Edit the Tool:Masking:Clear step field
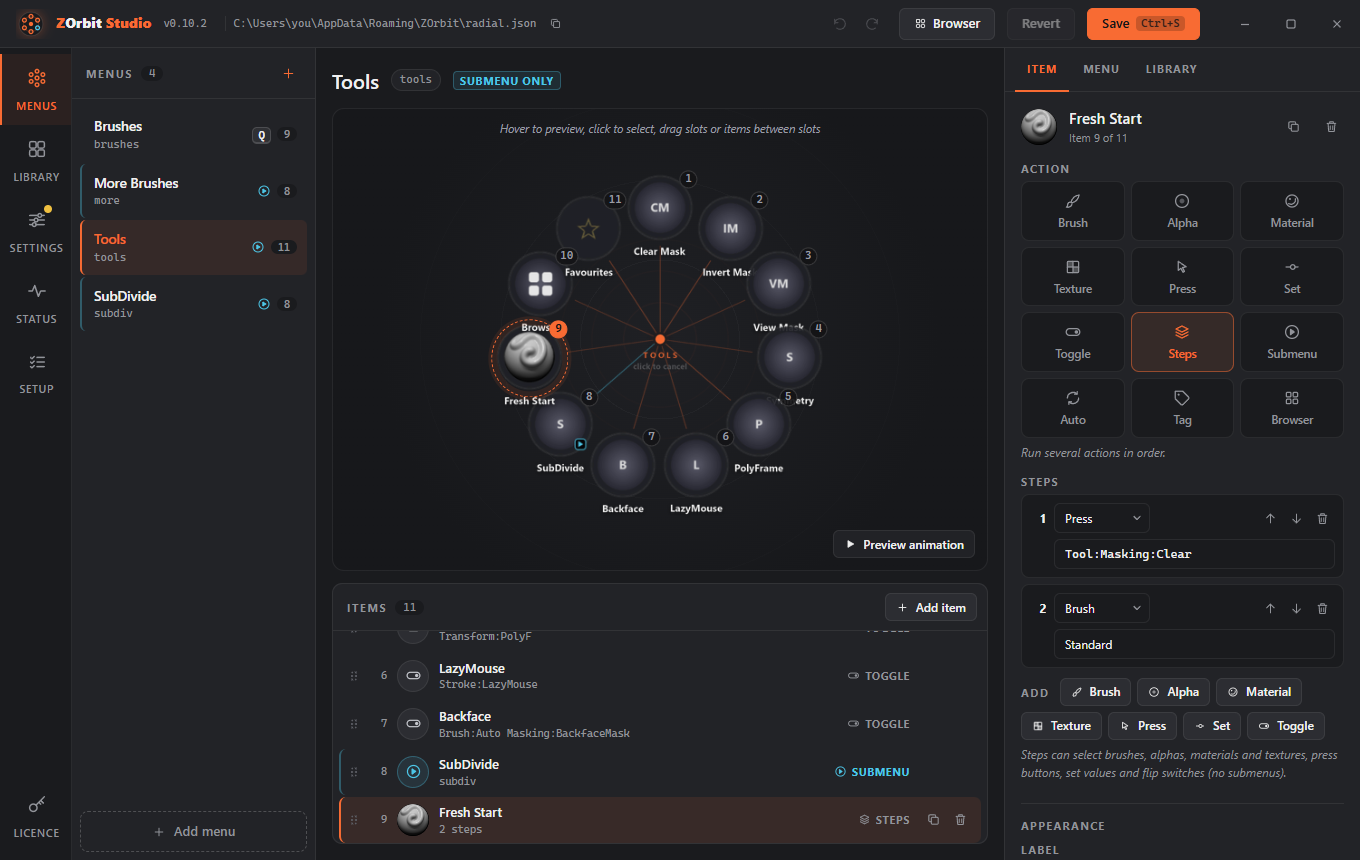 (1194, 554)
